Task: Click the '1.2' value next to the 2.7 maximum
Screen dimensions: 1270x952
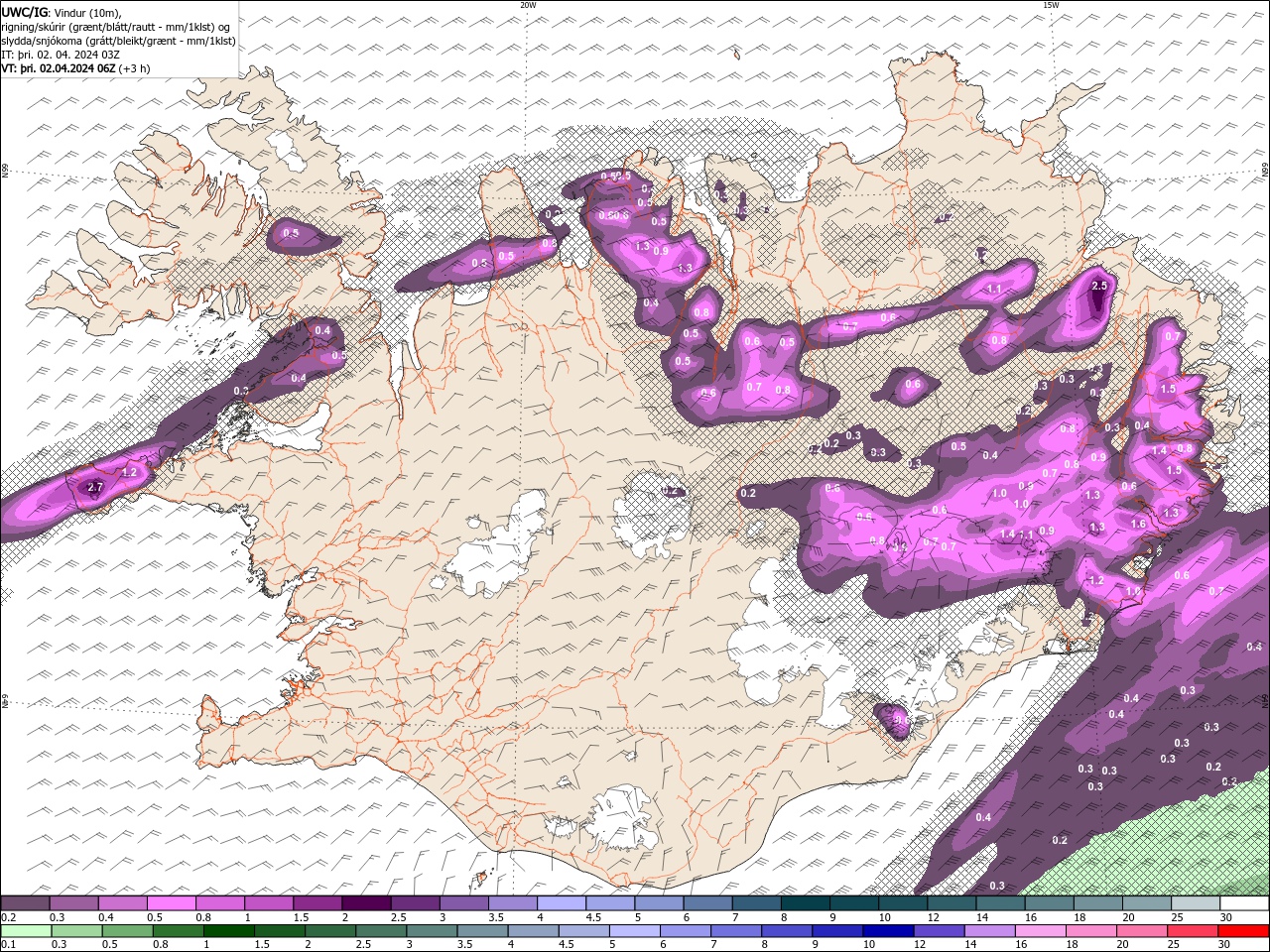Action: (129, 472)
